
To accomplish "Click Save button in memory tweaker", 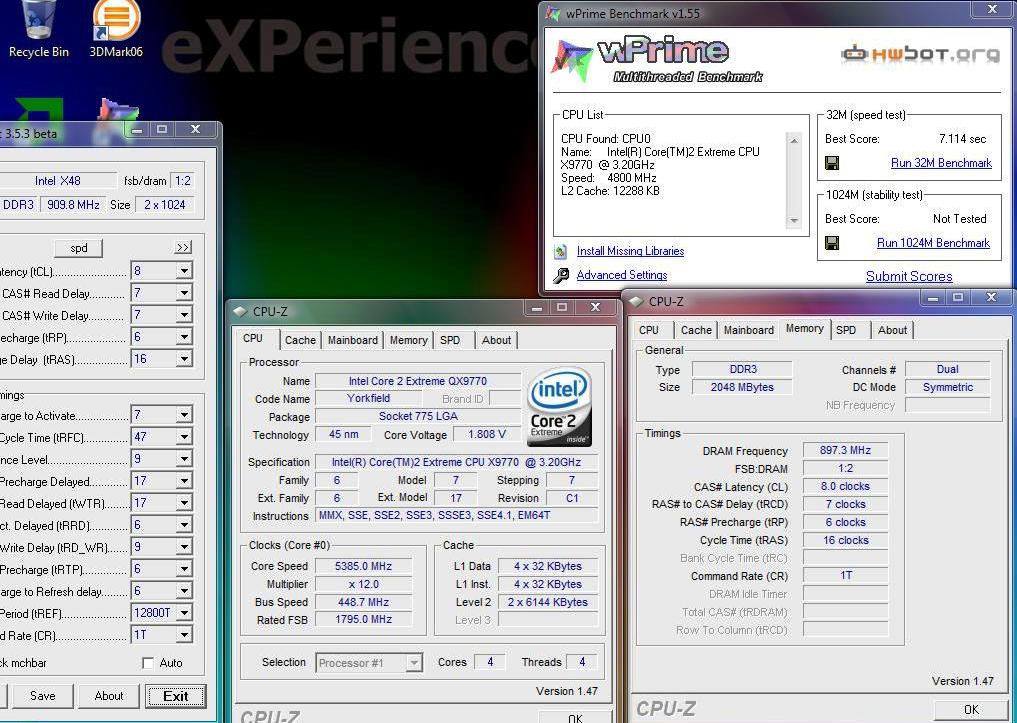I will [43, 696].
